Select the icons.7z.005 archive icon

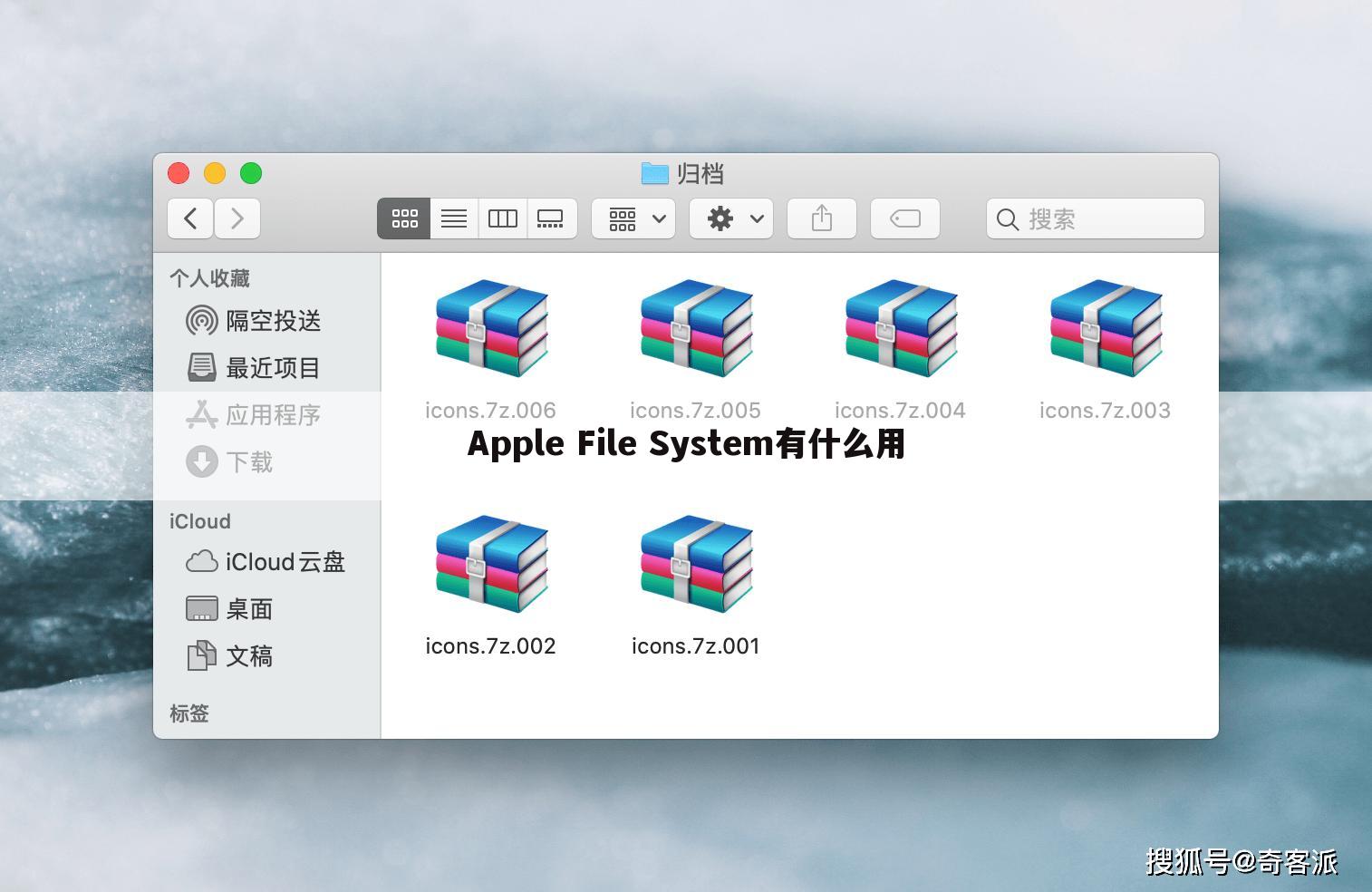[696, 328]
